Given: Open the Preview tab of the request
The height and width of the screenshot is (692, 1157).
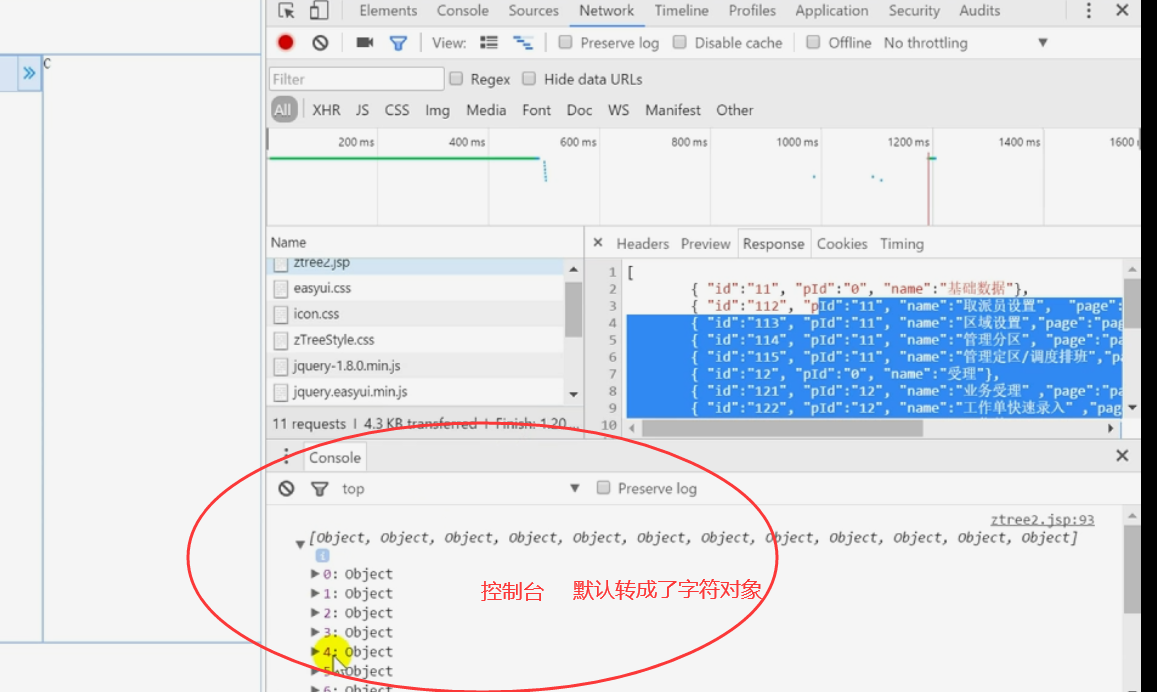Looking at the screenshot, I should click(x=705, y=243).
